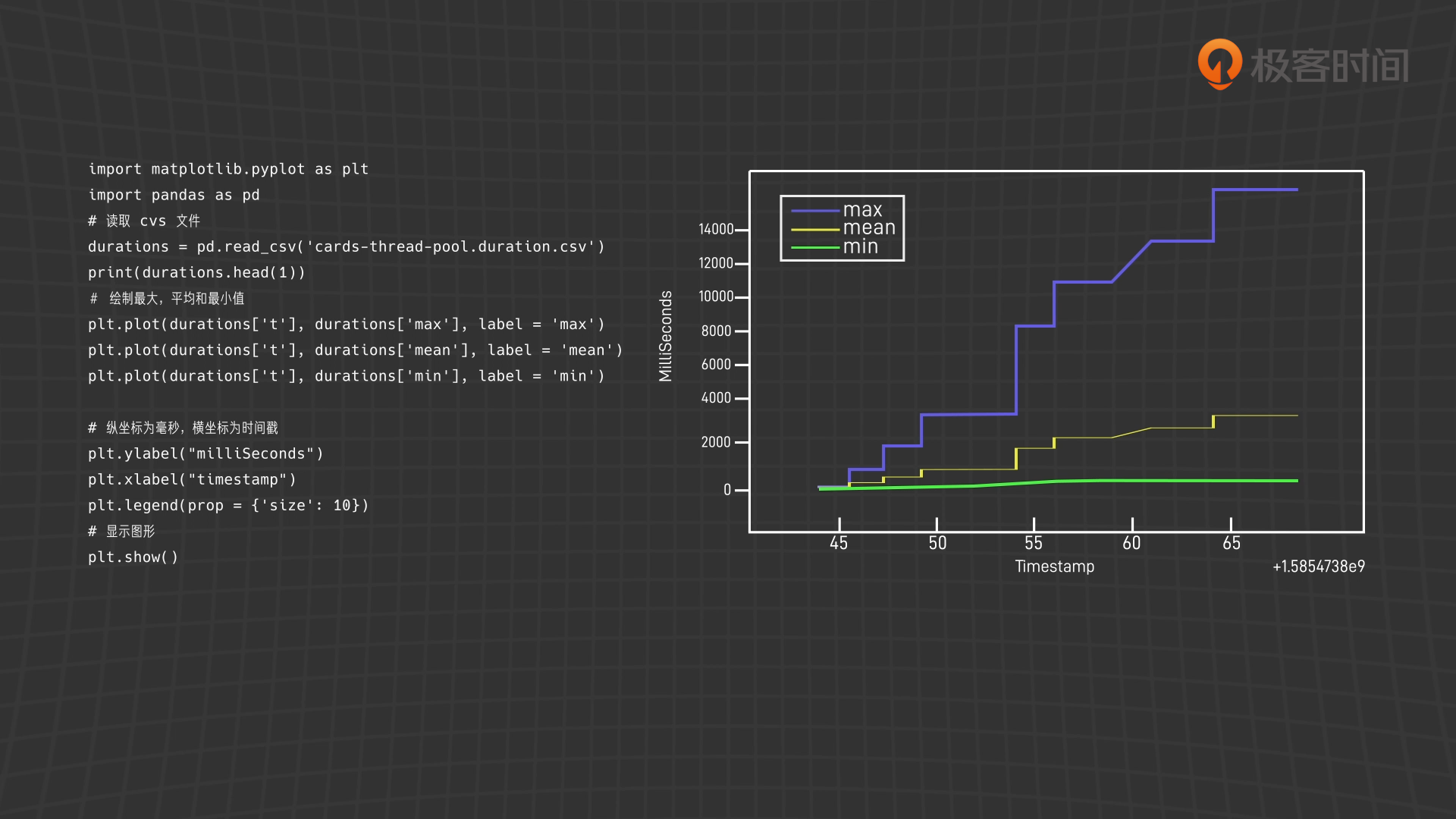Click the 0 y-axis tick label
This screenshot has width=1456, height=819.
tap(727, 490)
